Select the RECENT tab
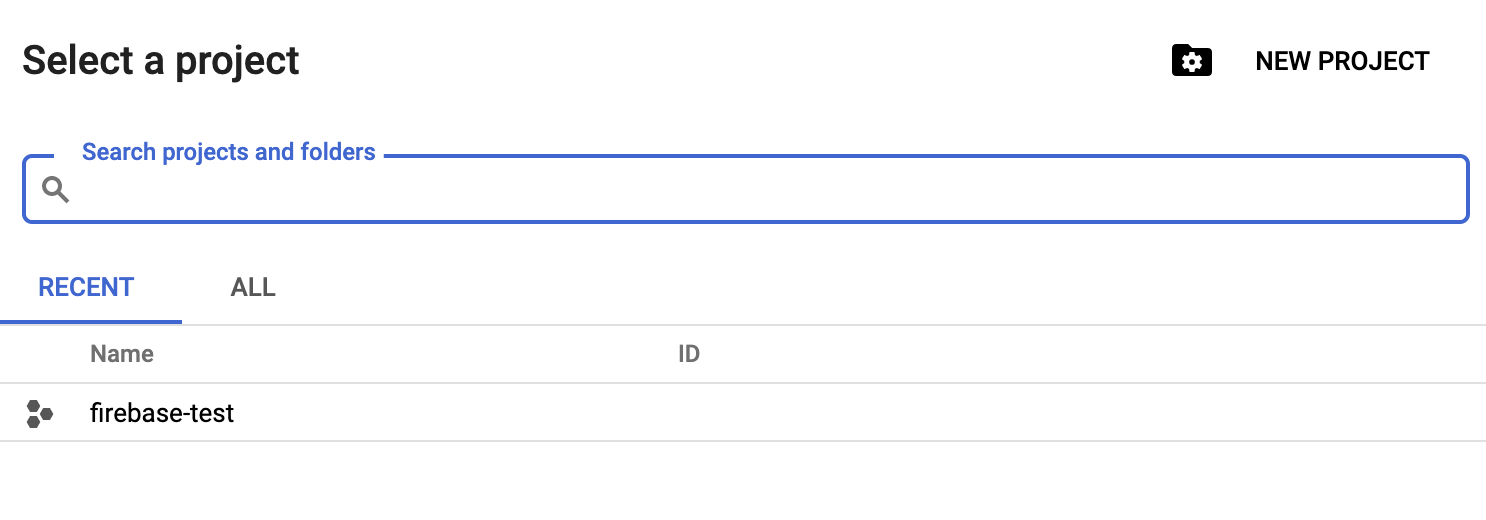 click(86, 288)
